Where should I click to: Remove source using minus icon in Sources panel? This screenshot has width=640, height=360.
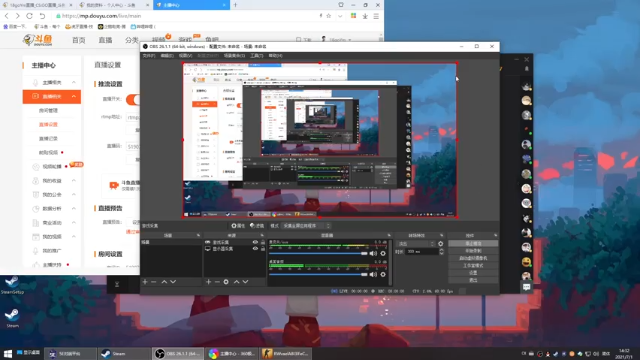point(217,282)
